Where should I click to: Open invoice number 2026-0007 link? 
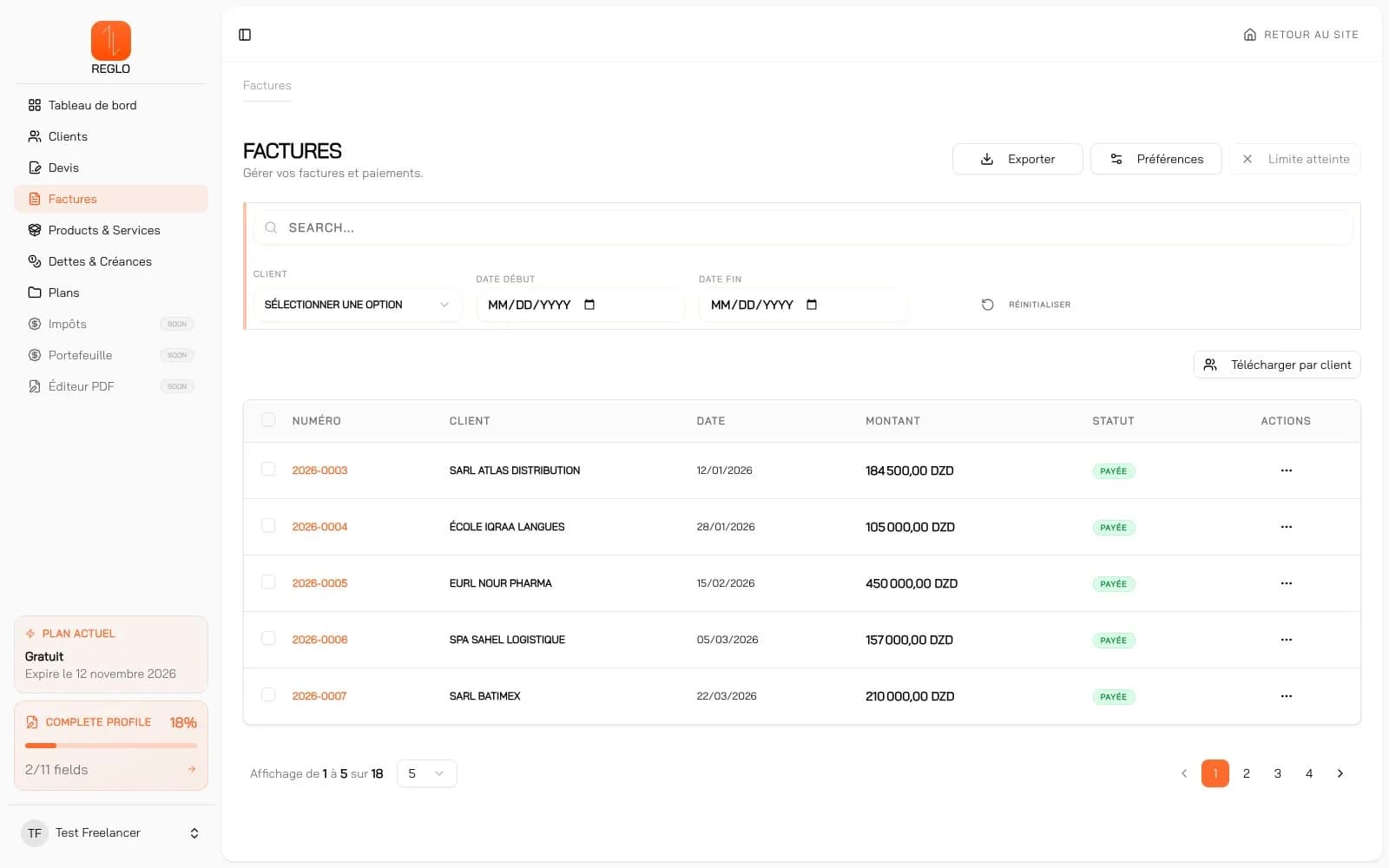pos(319,696)
